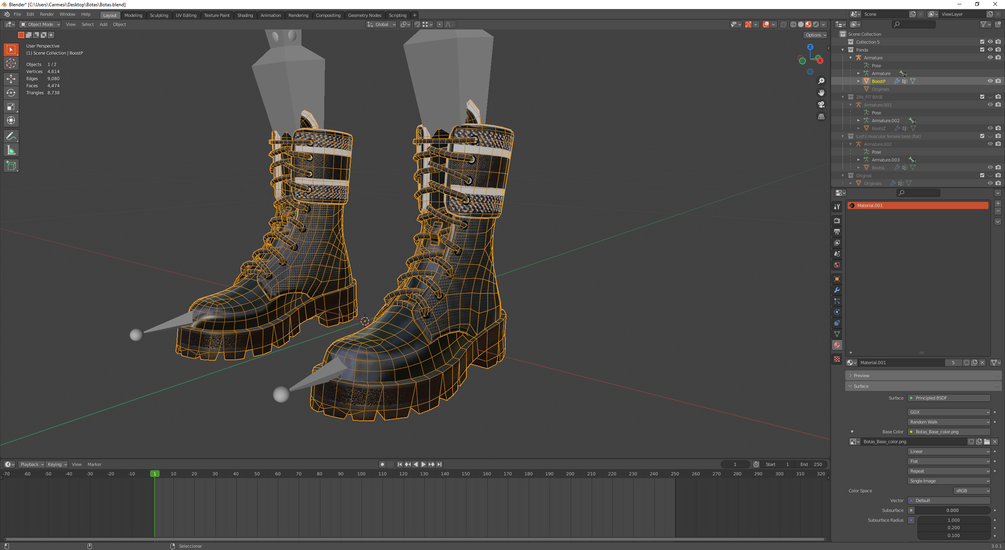The image size is (1005, 550).
Task: Toggle Collection 5 viewport visibility eye
Action: (990, 42)
